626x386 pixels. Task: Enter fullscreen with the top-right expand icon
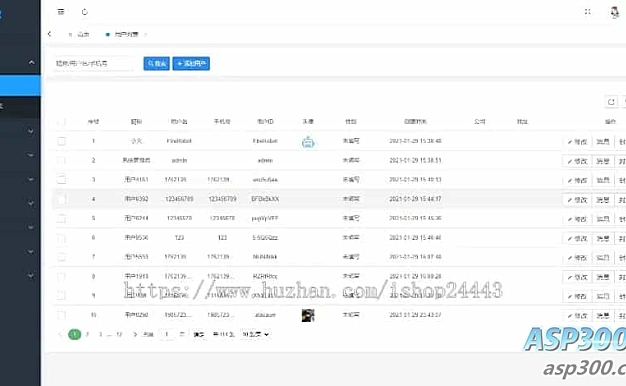pos(587,12)
